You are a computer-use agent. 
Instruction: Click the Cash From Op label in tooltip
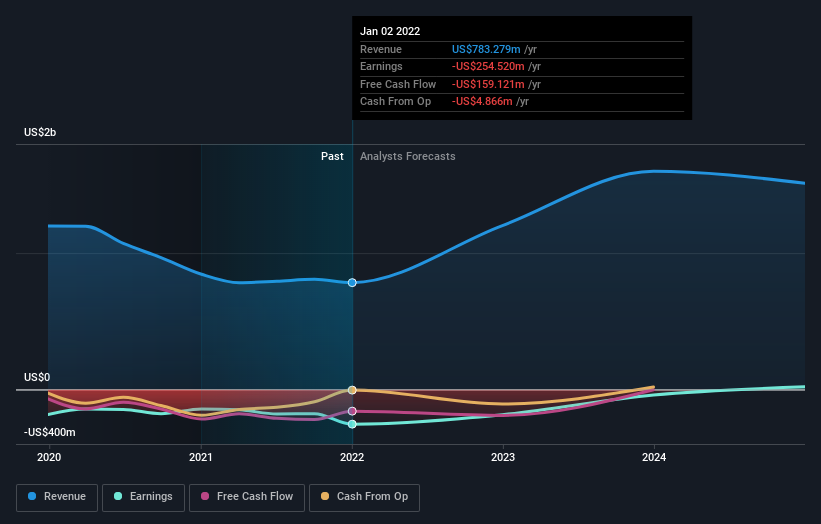[395, 102]
